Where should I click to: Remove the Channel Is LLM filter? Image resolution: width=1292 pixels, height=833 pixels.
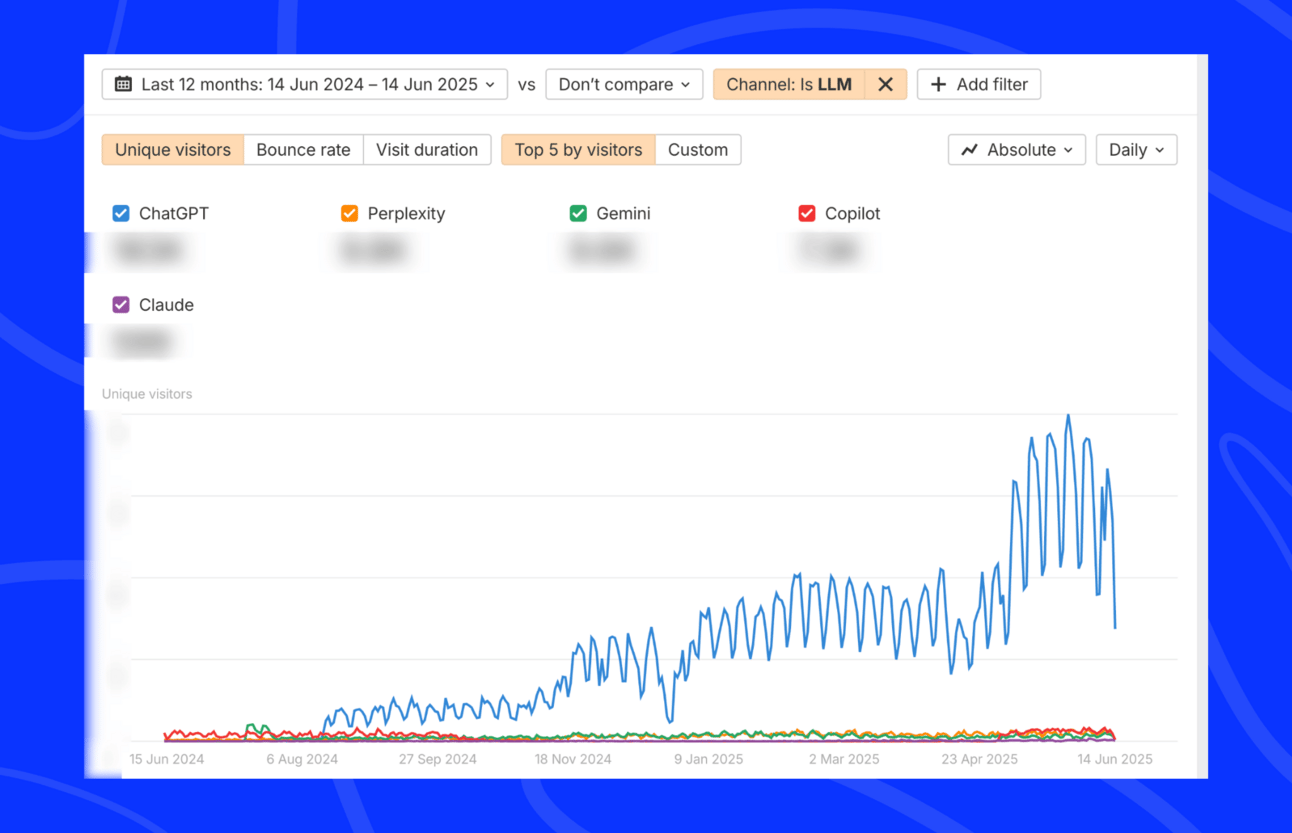pos(885,84)
